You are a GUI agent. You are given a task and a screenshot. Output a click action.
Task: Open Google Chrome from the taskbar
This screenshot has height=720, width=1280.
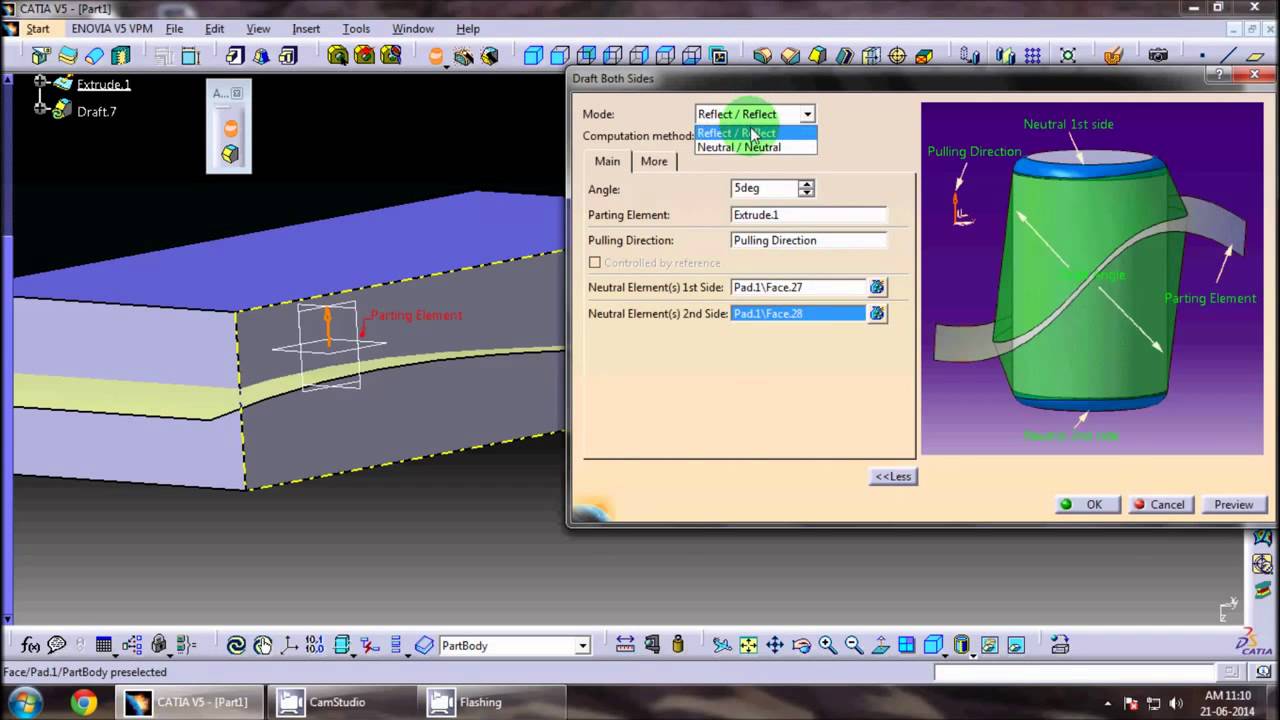pyautogui.click(x=84, y=702)
